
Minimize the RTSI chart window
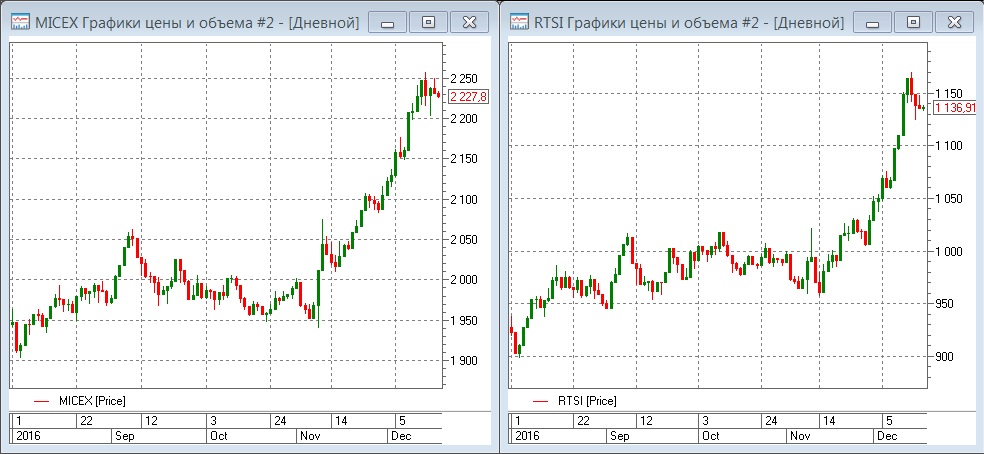click(x=873, y=21)
